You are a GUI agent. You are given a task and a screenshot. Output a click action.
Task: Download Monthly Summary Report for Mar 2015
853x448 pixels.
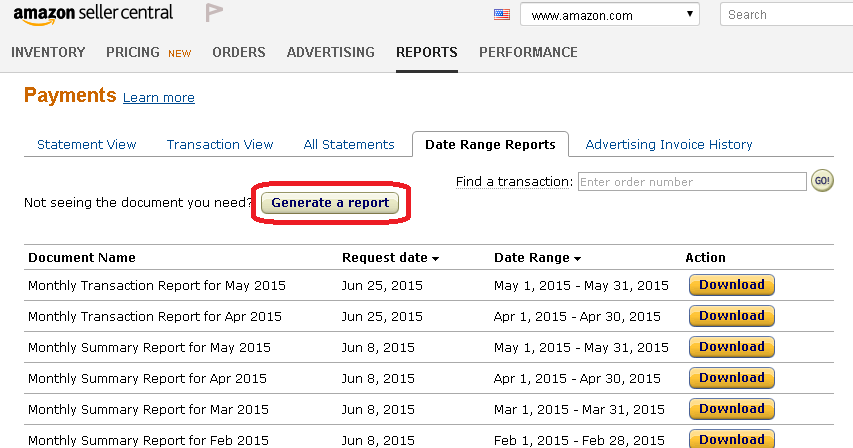click(732, 409)
